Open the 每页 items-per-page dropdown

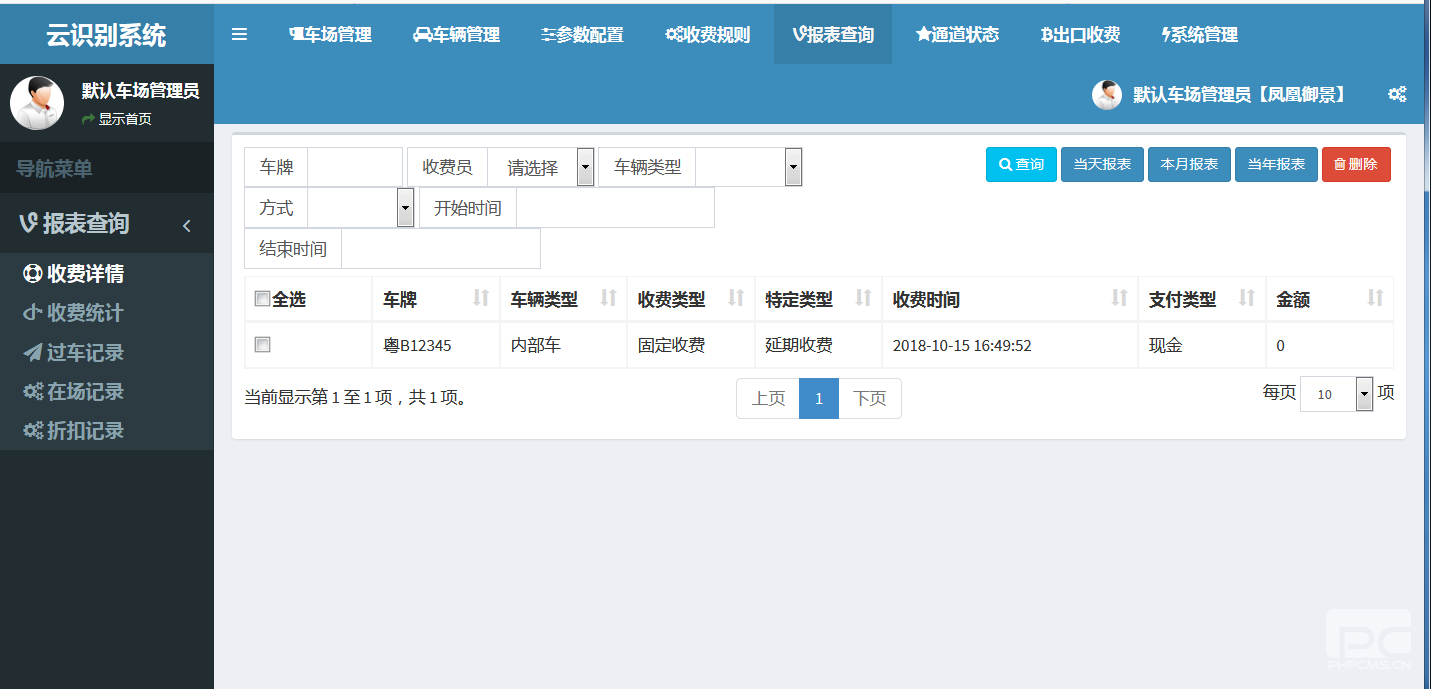point(1337,394)
